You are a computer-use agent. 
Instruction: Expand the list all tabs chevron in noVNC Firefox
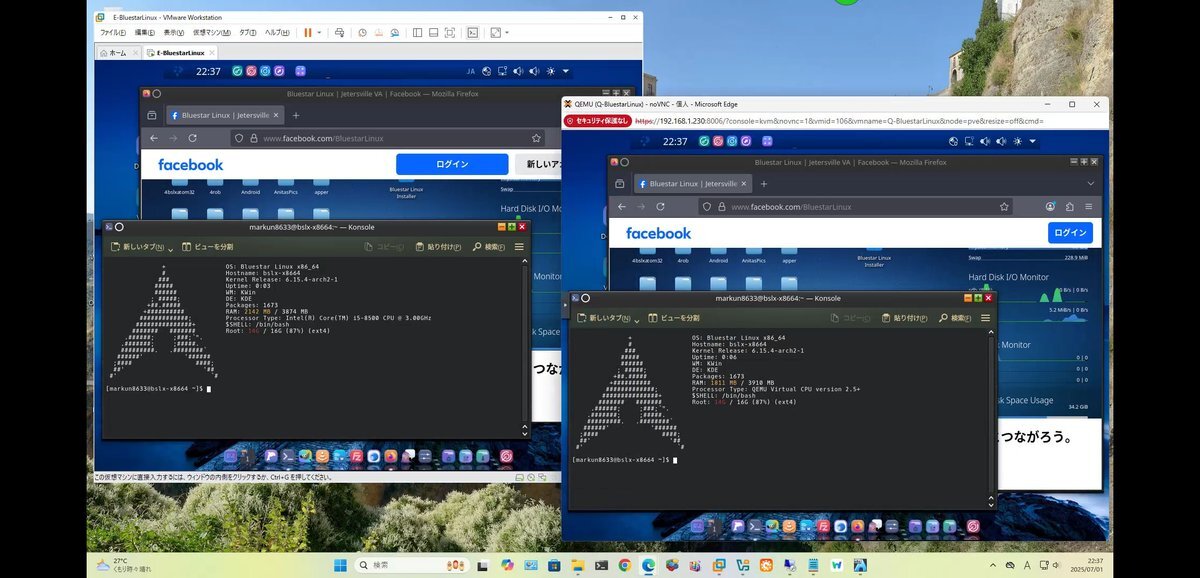click(x=1090, y=184)
